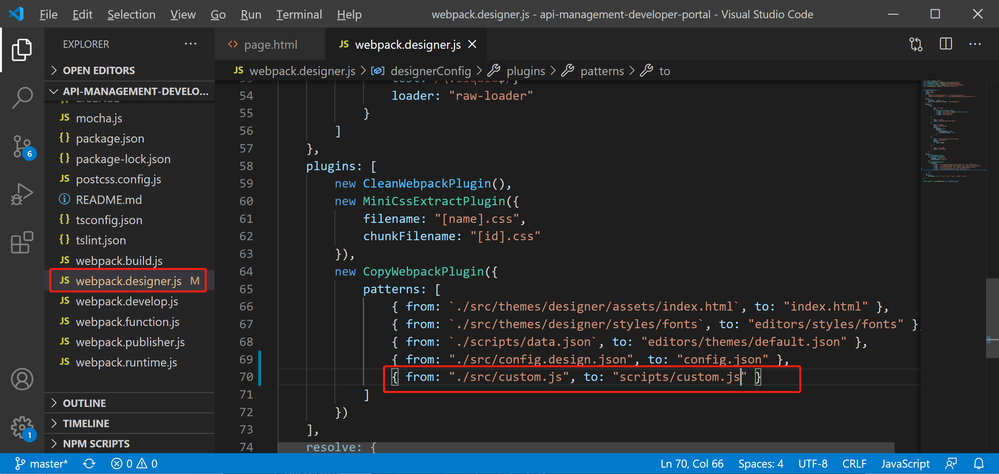Open tslint.json in the file tree

[130, 240]
